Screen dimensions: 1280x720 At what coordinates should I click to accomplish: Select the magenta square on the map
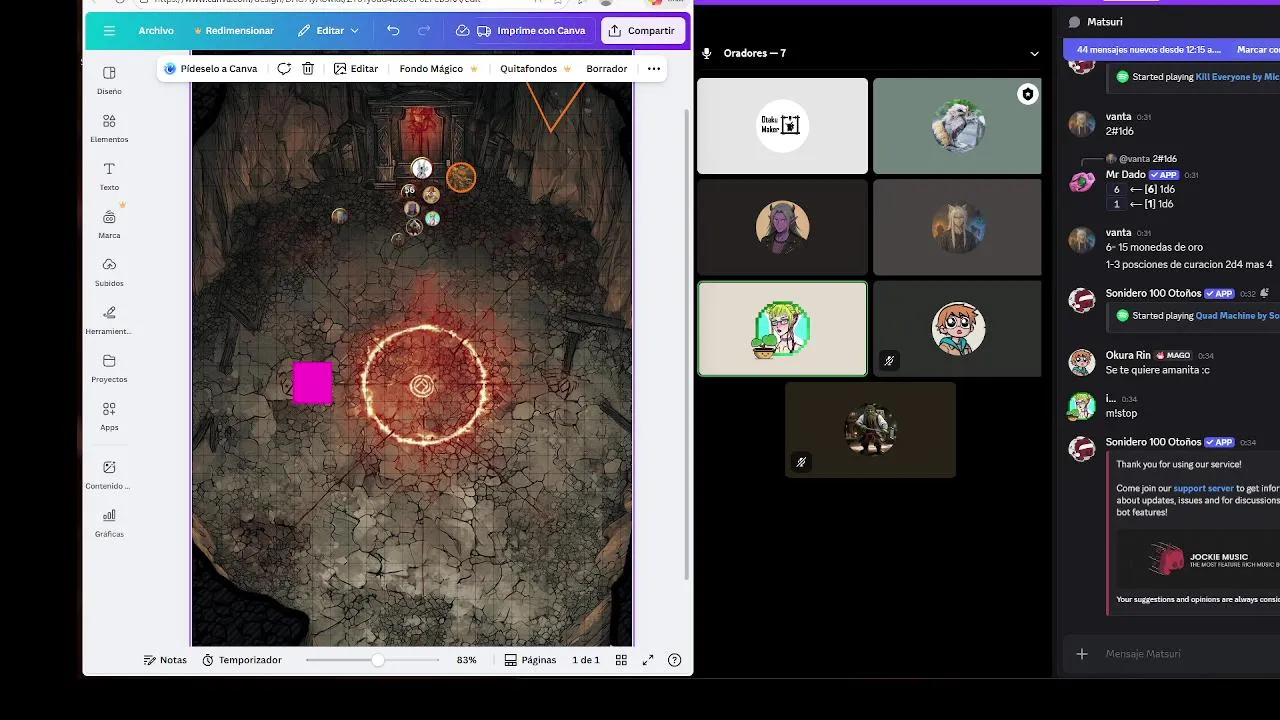pyautogui.click(x=312, y=383)
